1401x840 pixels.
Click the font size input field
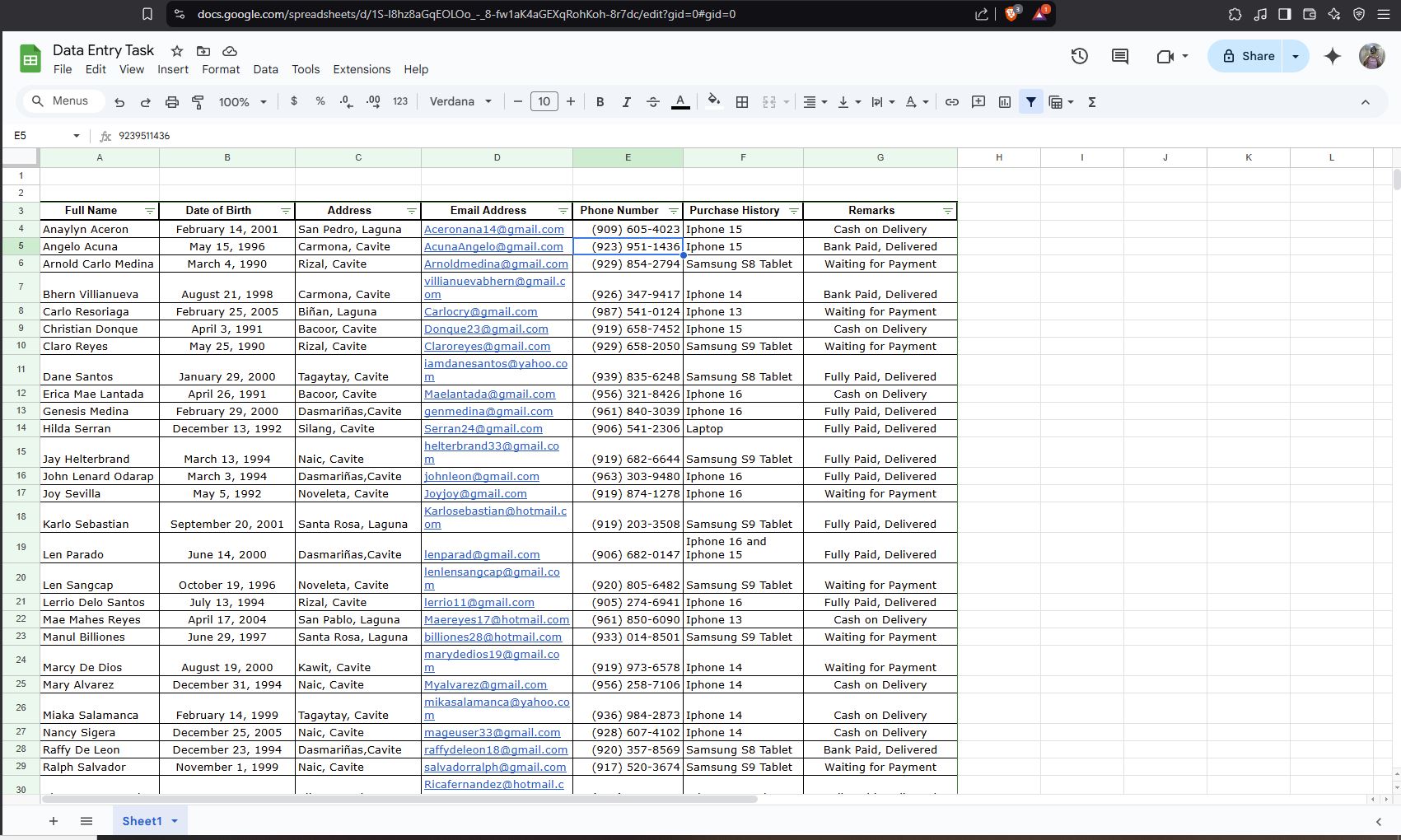pyautogui.click(x=544, y=102)
